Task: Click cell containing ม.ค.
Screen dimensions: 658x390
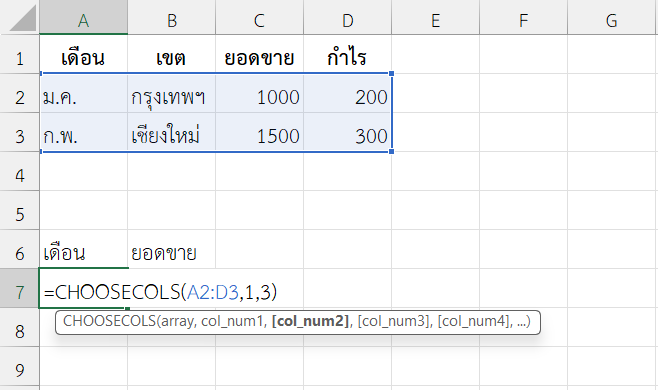Action: pos(84,93)
